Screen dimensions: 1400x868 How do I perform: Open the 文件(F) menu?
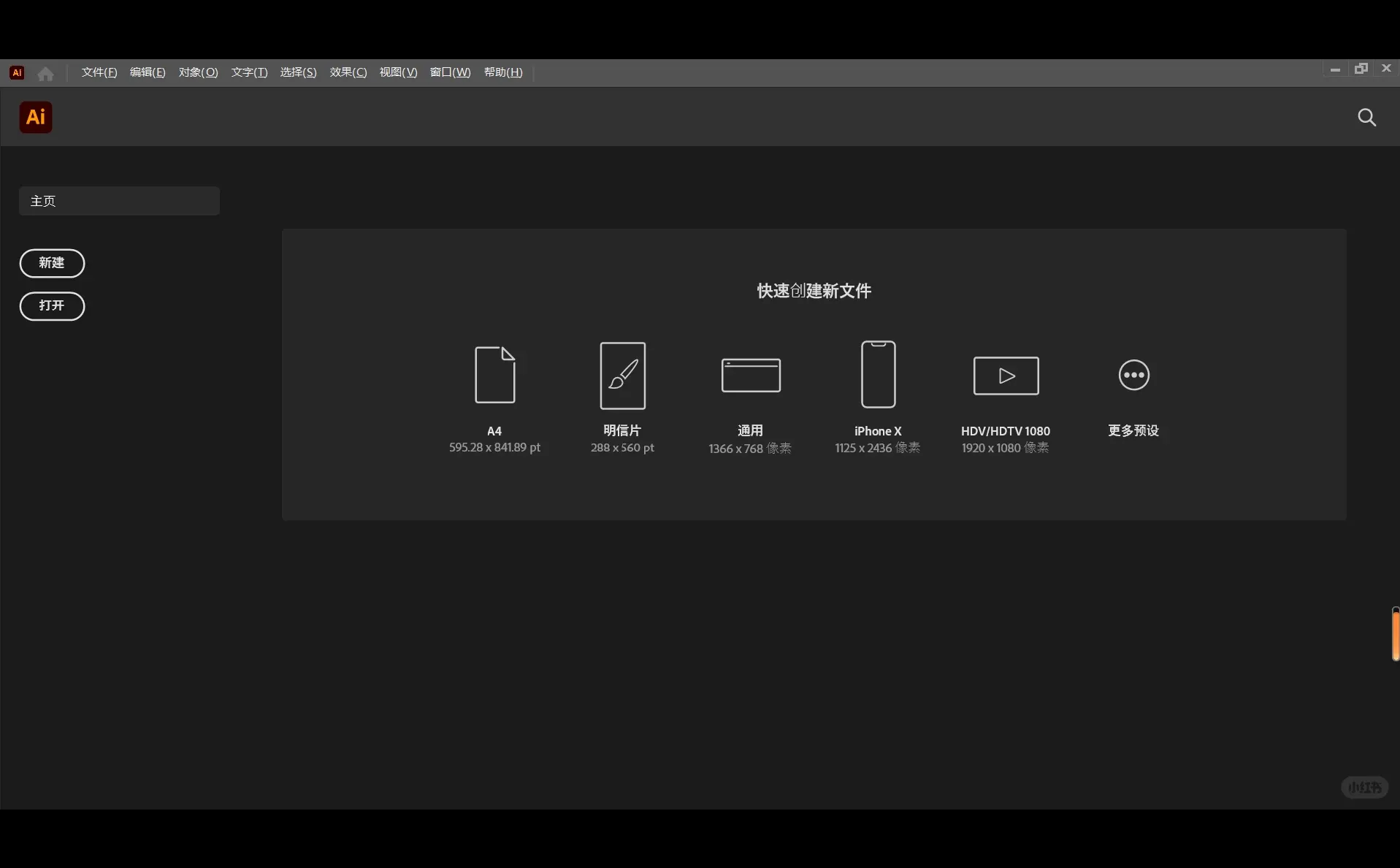(99, 72)
